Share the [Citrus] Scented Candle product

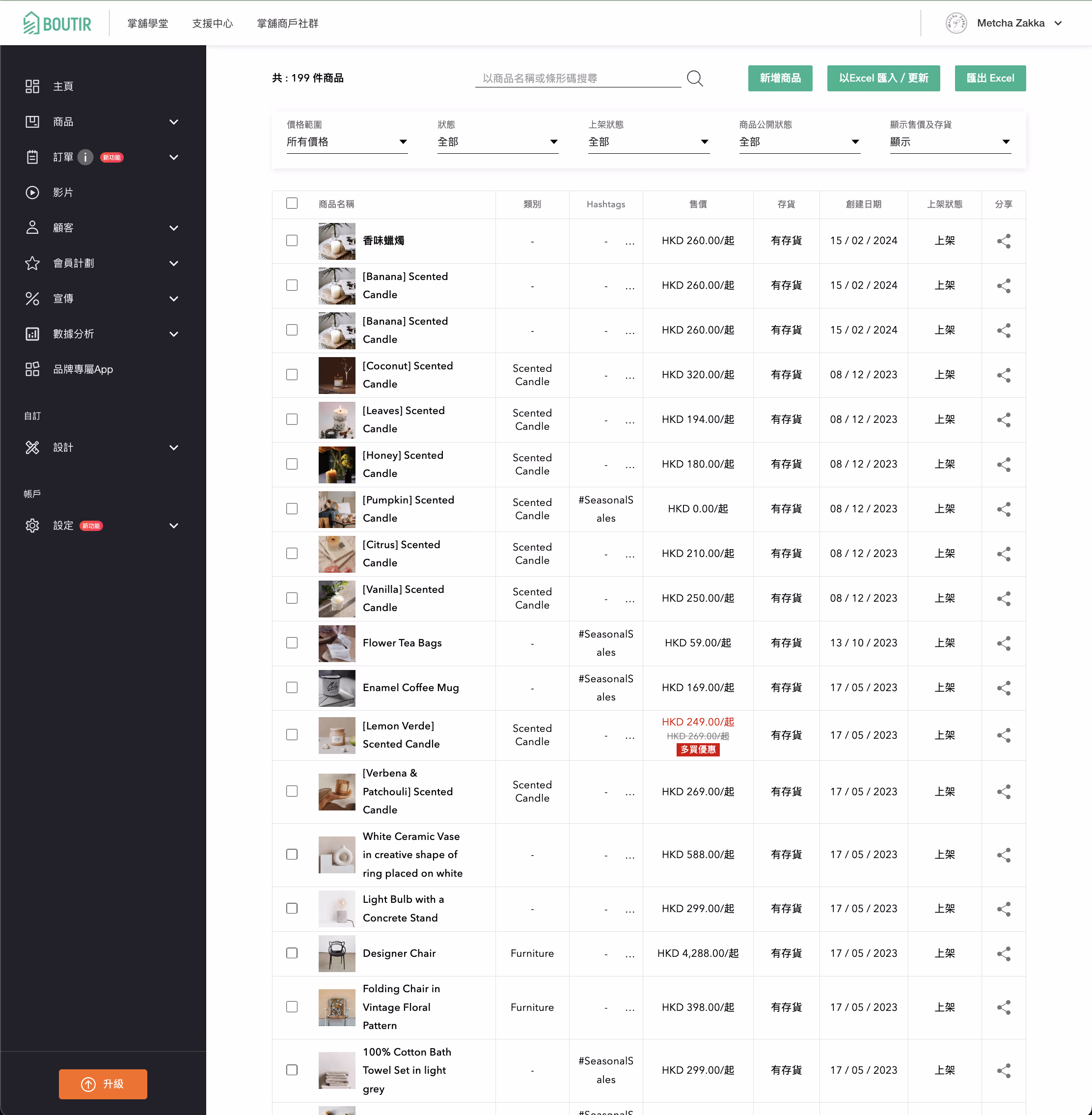click(1003, 554)
